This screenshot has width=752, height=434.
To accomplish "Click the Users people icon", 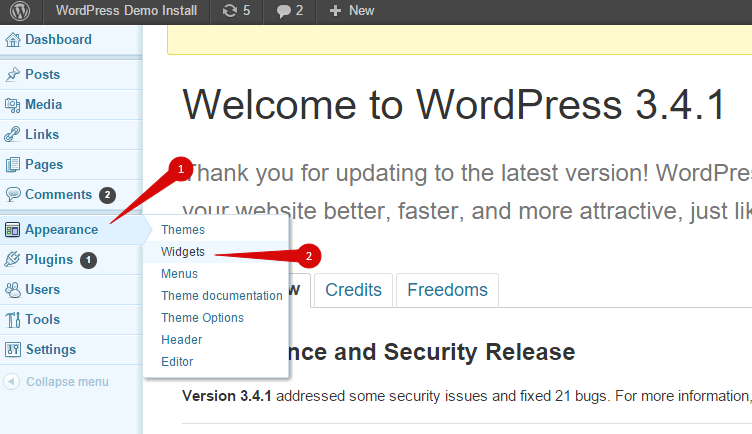I will click(x=13, y=290).
